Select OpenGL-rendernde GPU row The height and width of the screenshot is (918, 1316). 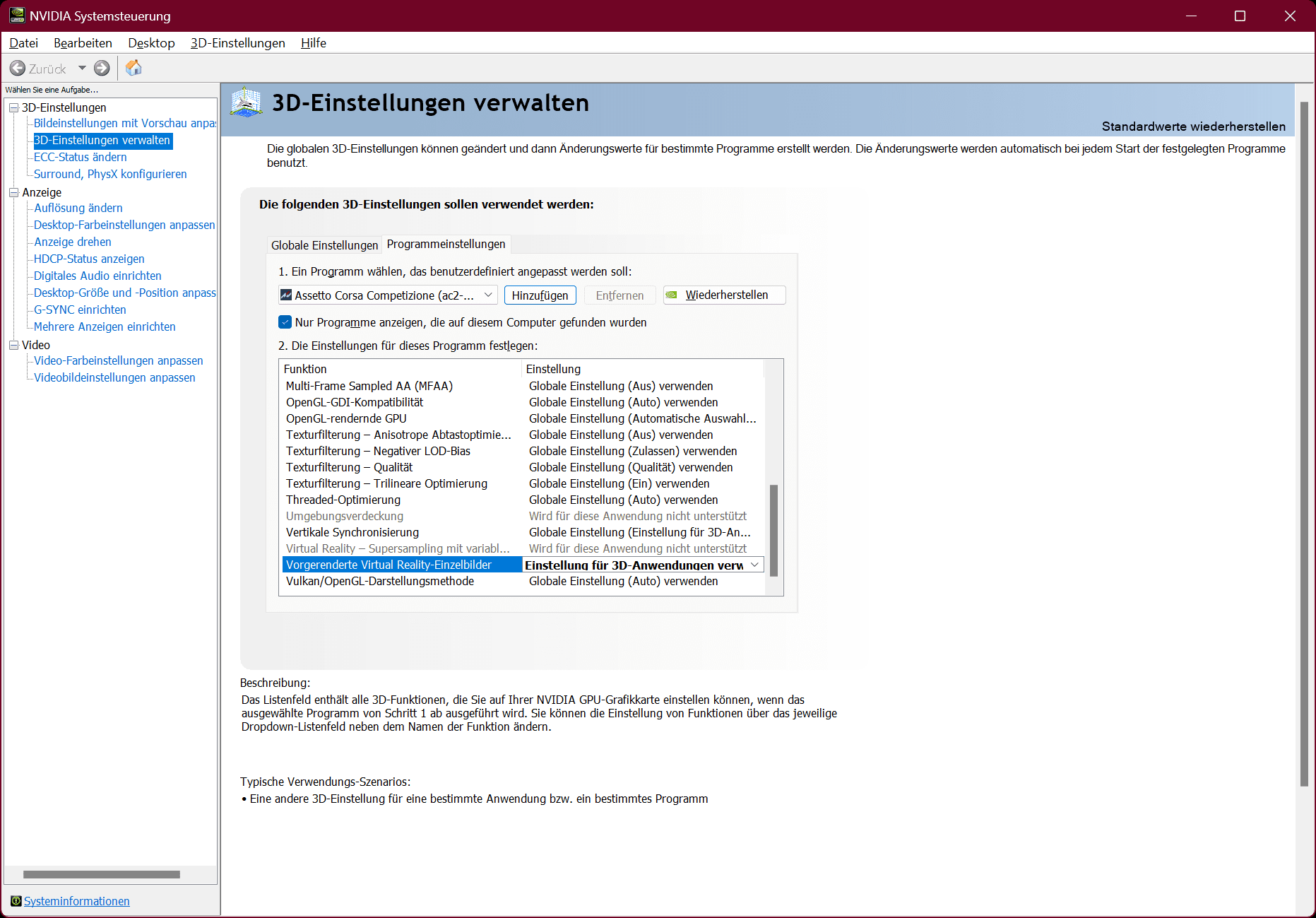click(523, 418)
